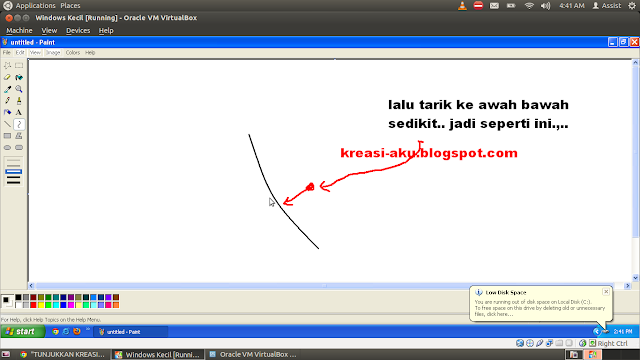640x360 pixels.
Task: Open VirtualBox Devices menu
Action: point(78,31)
